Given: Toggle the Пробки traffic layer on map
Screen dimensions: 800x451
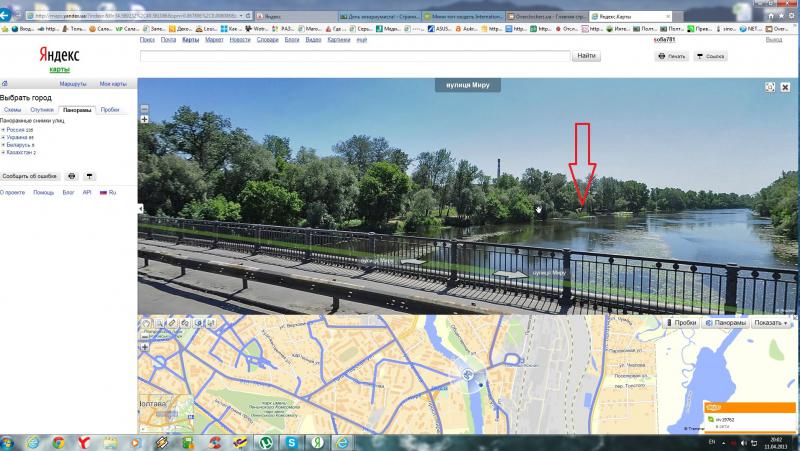Looking at the screenshot, I should coord(680,323).
